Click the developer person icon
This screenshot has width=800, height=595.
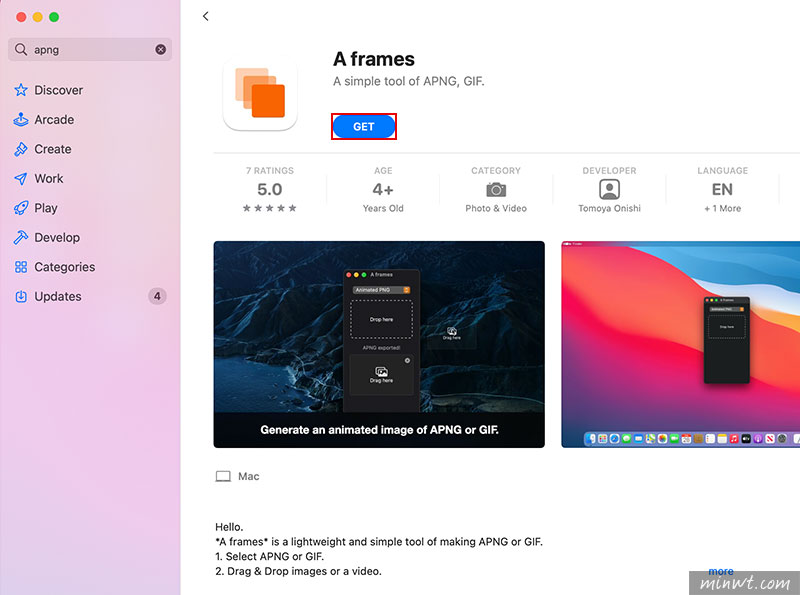(609, 189)
